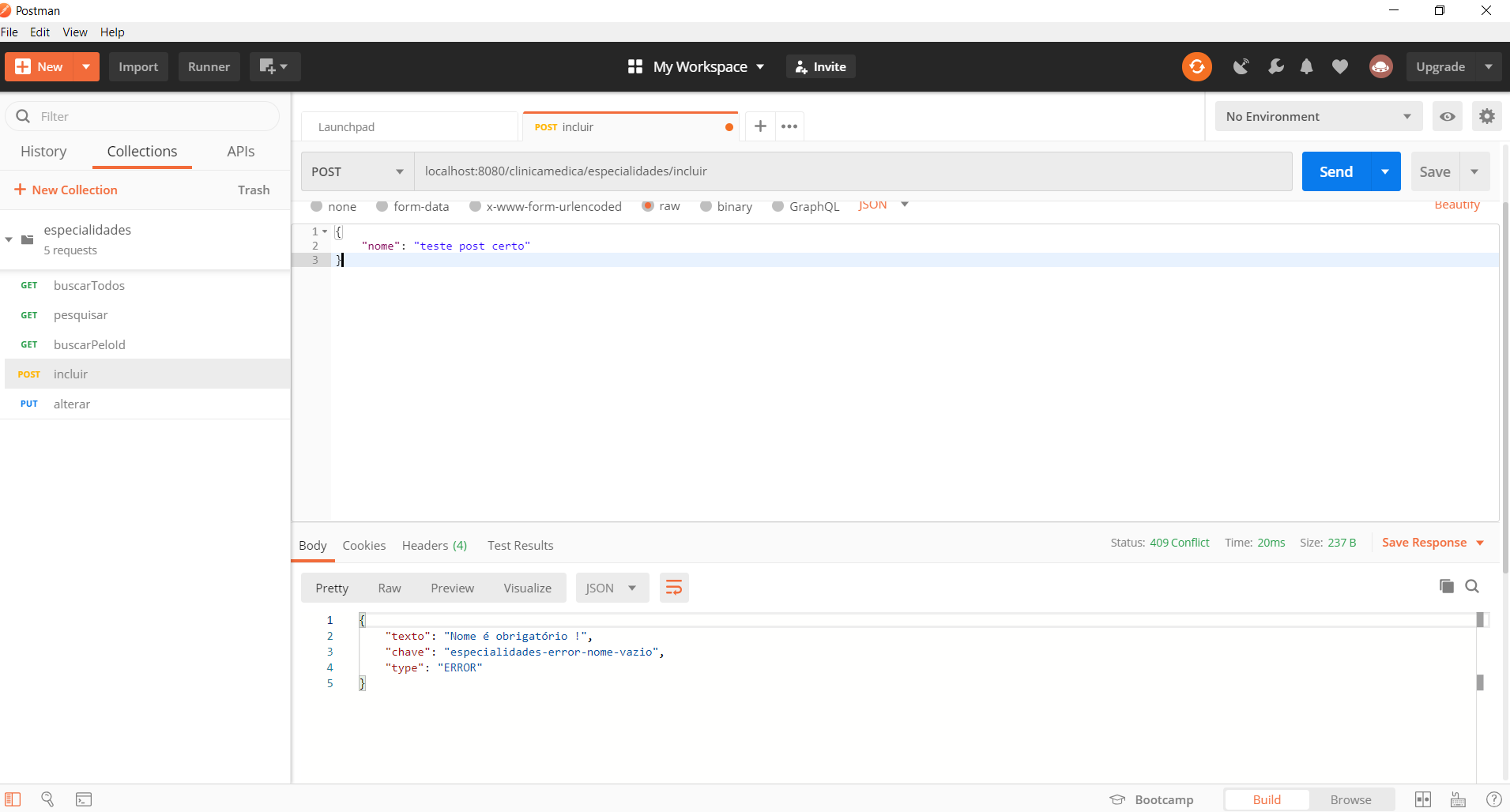Click the request URL input field
This screenshot has width=1510, height=812.
853,171
